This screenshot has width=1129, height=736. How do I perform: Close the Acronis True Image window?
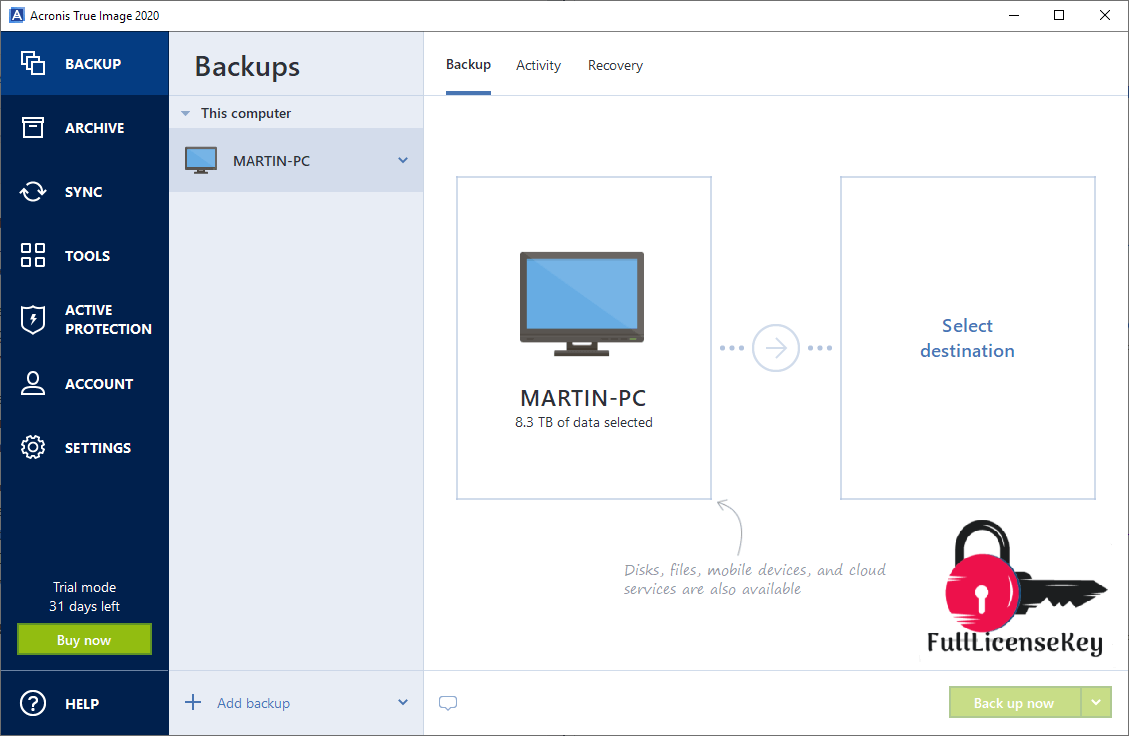click(x=1105, y=15)
